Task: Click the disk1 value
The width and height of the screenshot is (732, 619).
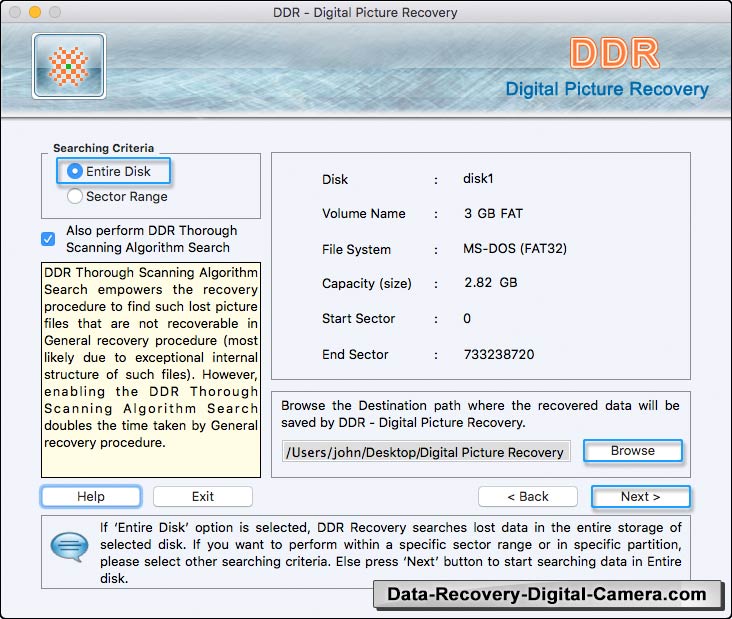Action: coord(478,179)
